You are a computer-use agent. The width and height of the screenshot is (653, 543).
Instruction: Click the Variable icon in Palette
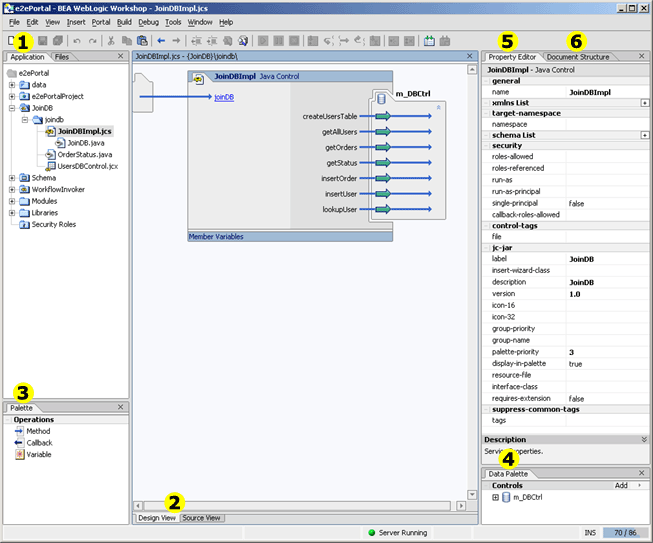[x=20, y=454]
